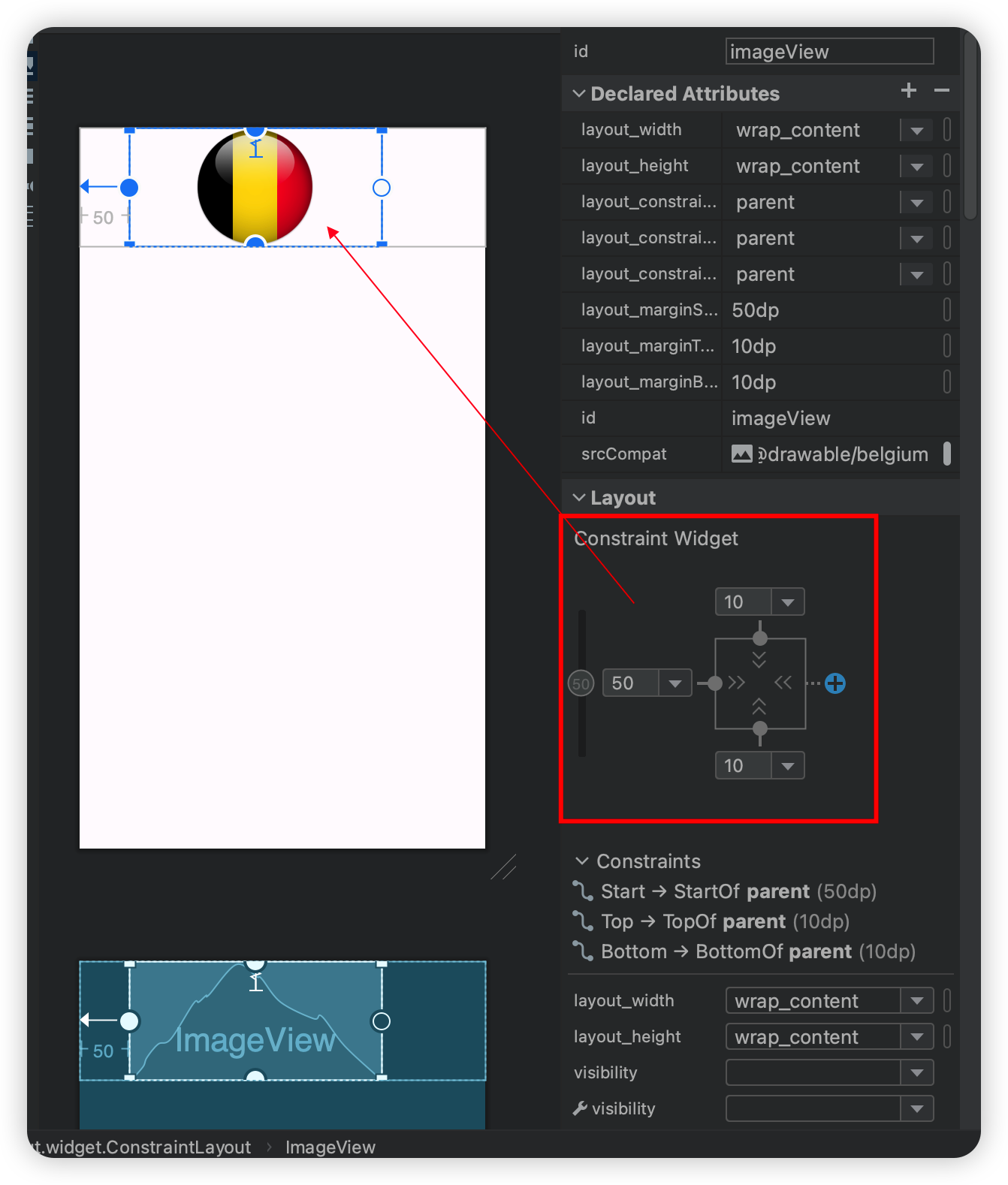This screenshot has height=1185, width=1008.
Task: Click the srcCompat image picker icon
Action: click(x=742, y=454)
